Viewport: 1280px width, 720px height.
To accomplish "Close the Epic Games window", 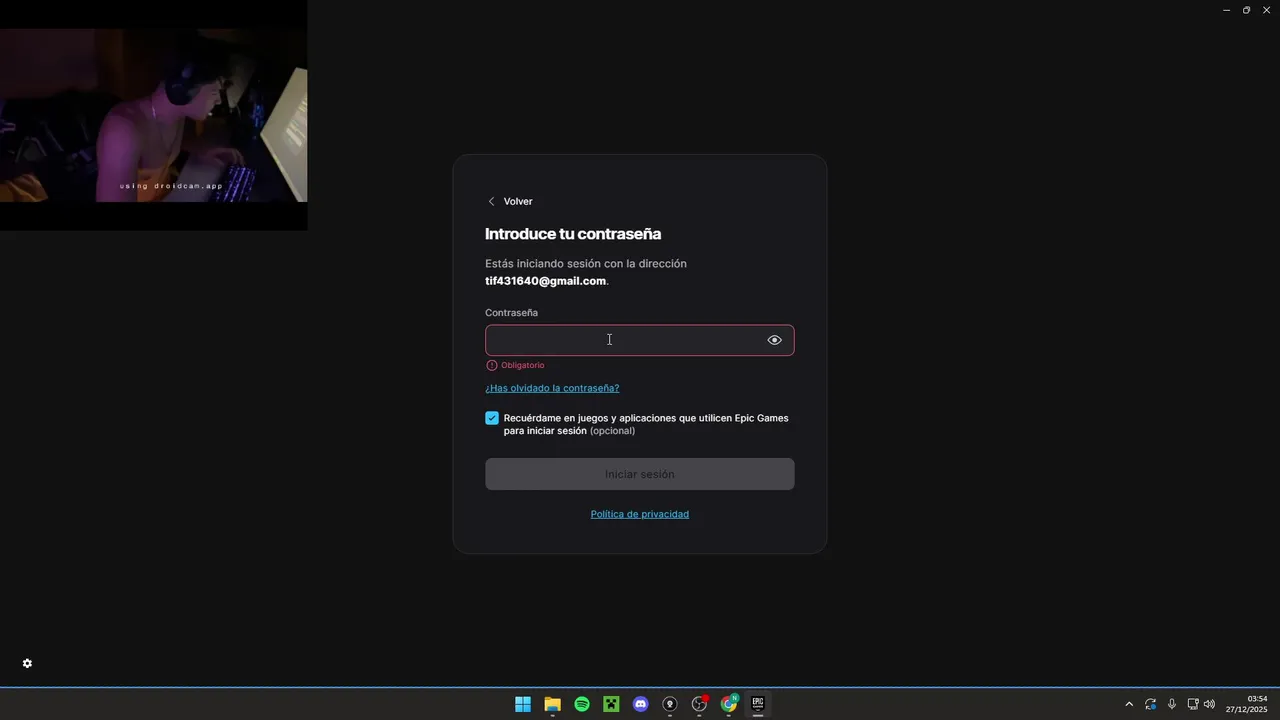I will click(x=1266, y=10).
